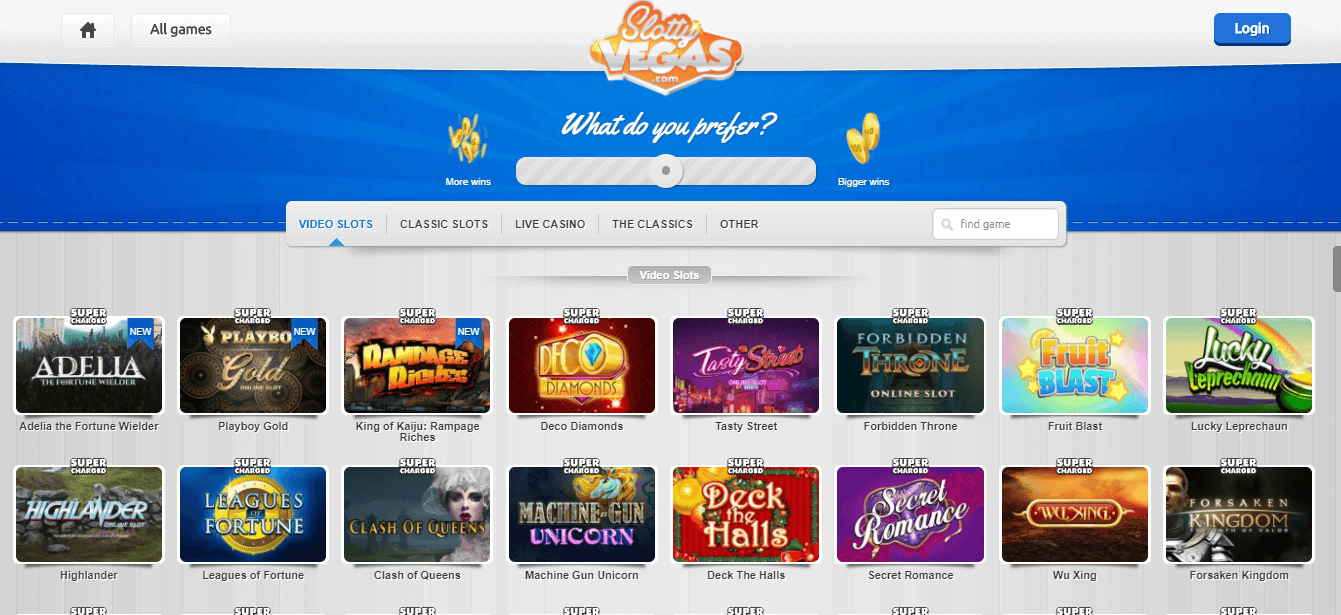Select the Other games tab

(x=739, y=224)
